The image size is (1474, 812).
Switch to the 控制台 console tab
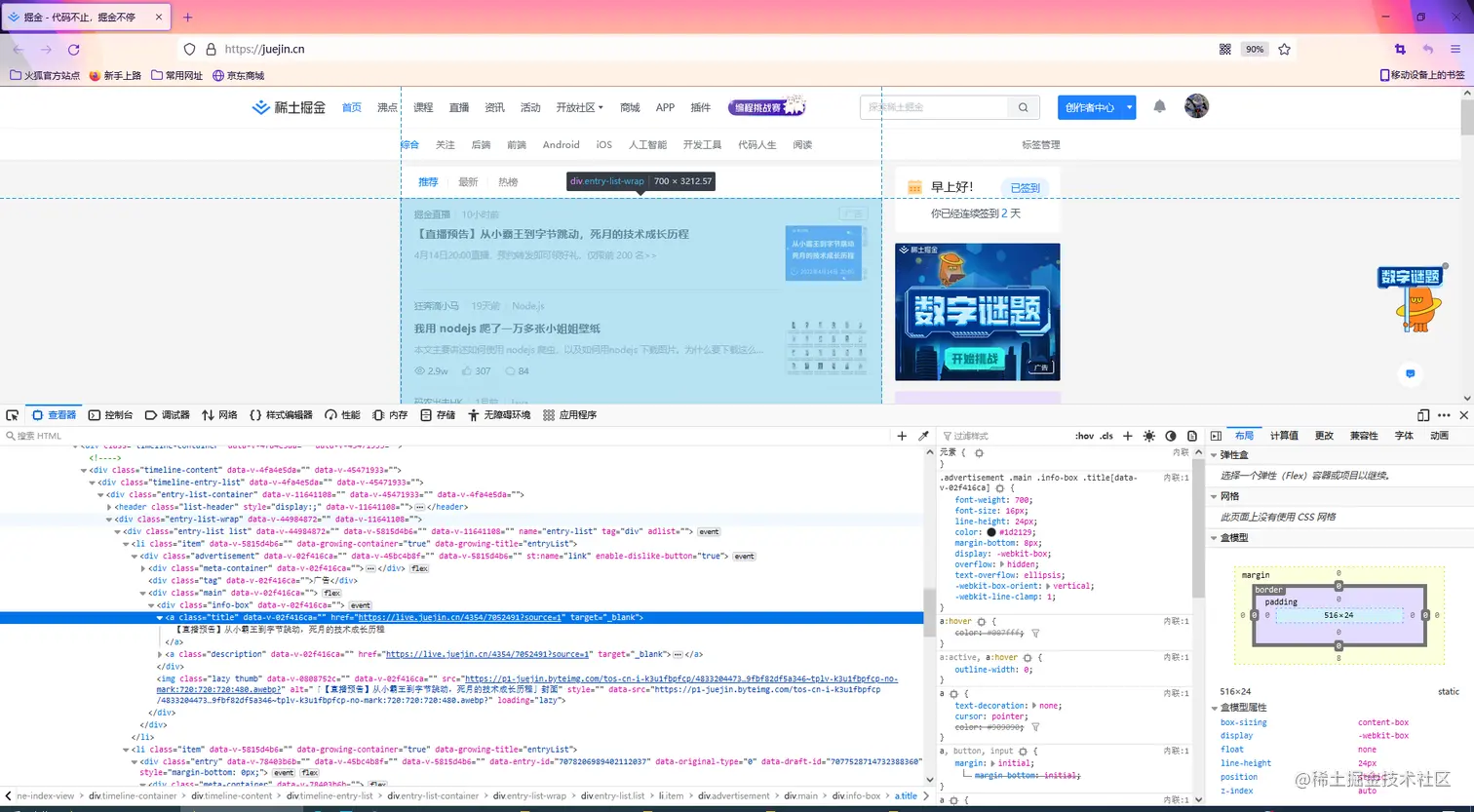[110, 414]
